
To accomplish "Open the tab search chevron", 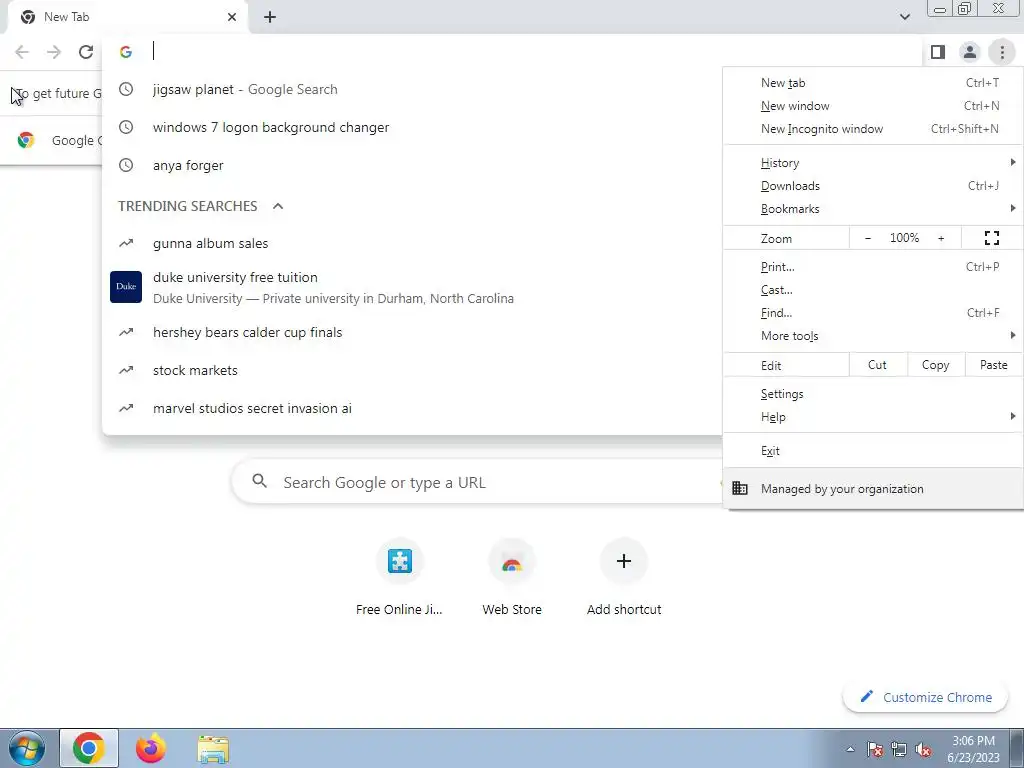I will (x=904, y=17).
